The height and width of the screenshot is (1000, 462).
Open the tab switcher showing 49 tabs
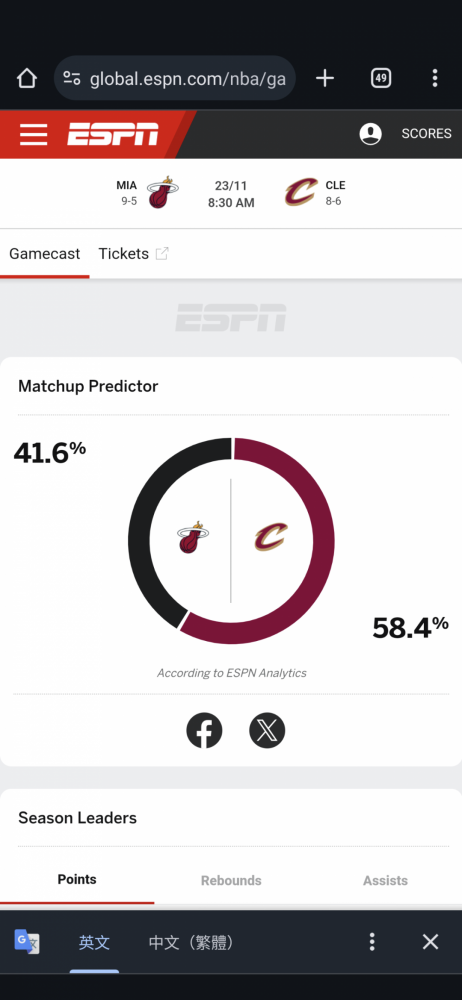[381, 78]
